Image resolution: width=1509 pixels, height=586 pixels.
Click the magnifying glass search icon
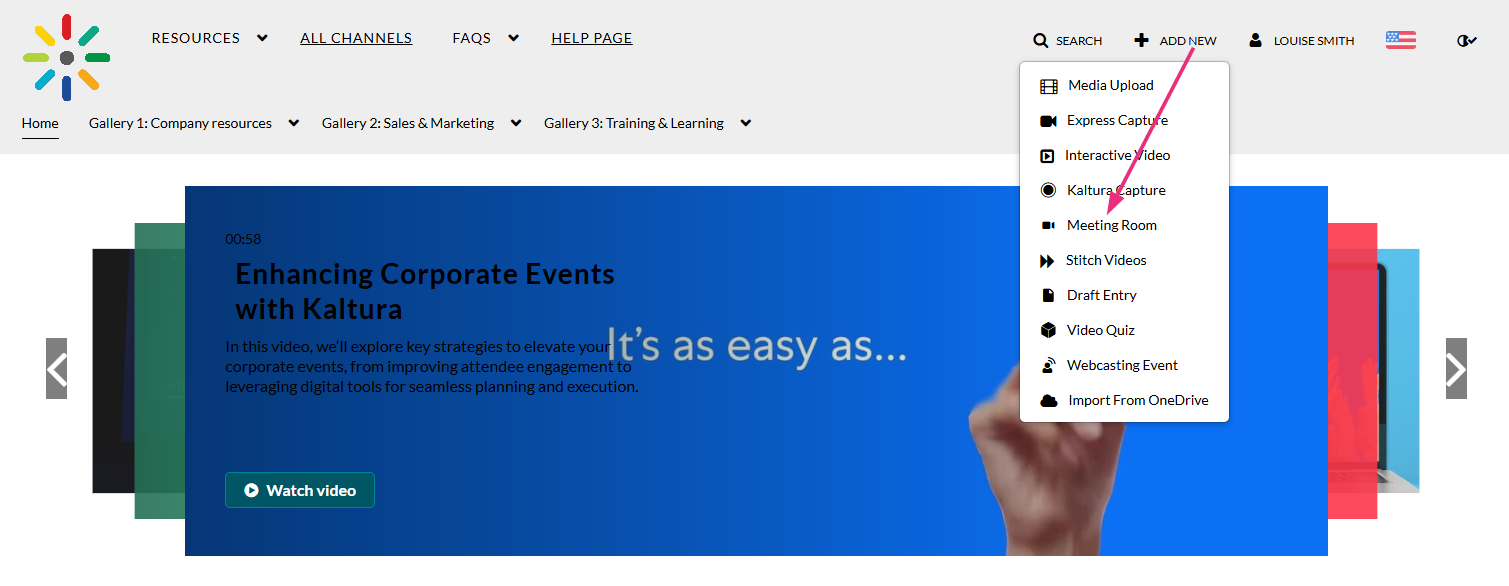[1041, 41]
